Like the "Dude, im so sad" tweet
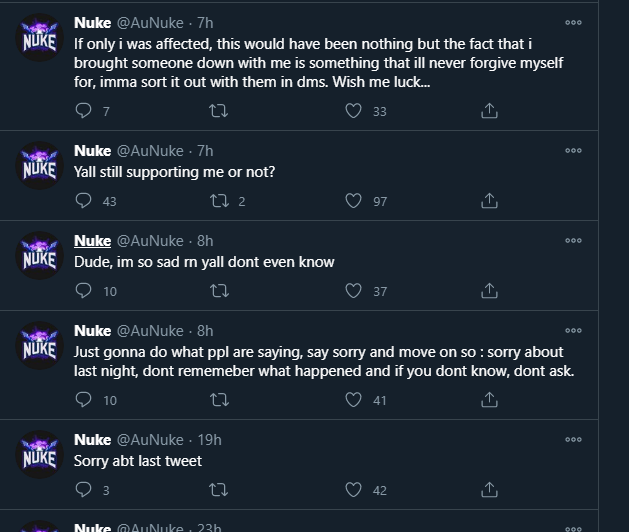Viewport: 629px width, 532px height. tap(353, 291)
